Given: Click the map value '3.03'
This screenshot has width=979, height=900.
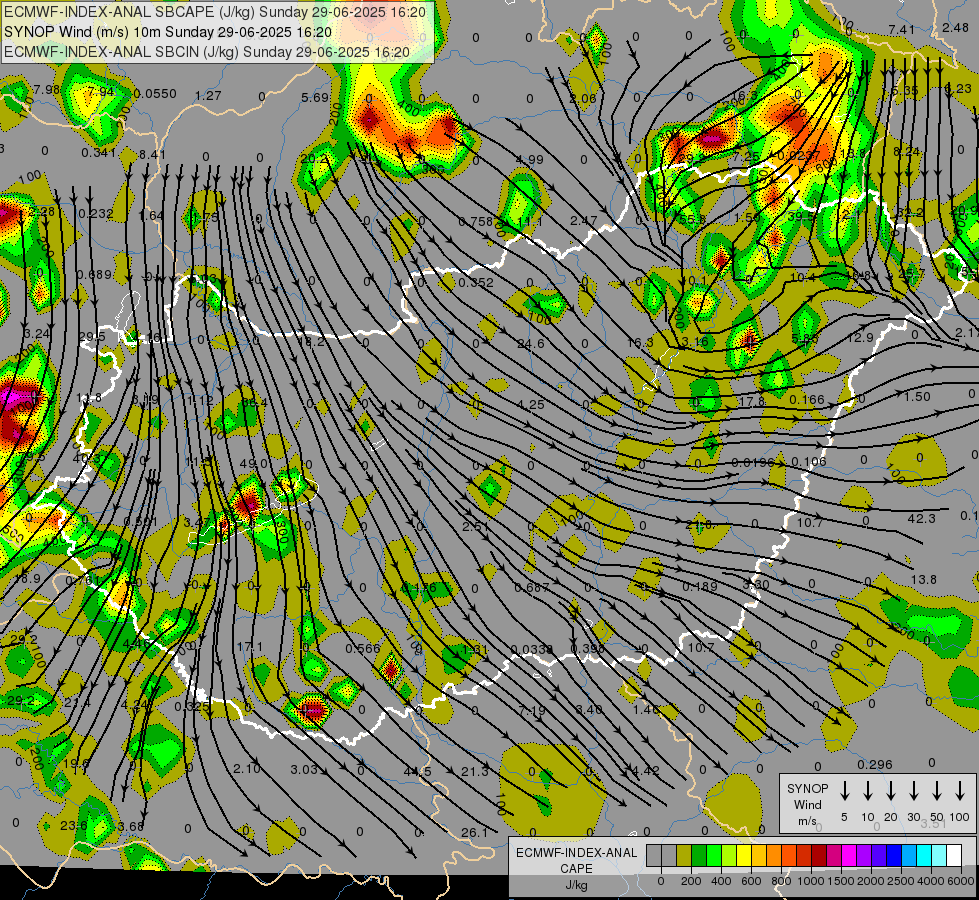Looking at the screenshot, I should coord(304,769).
